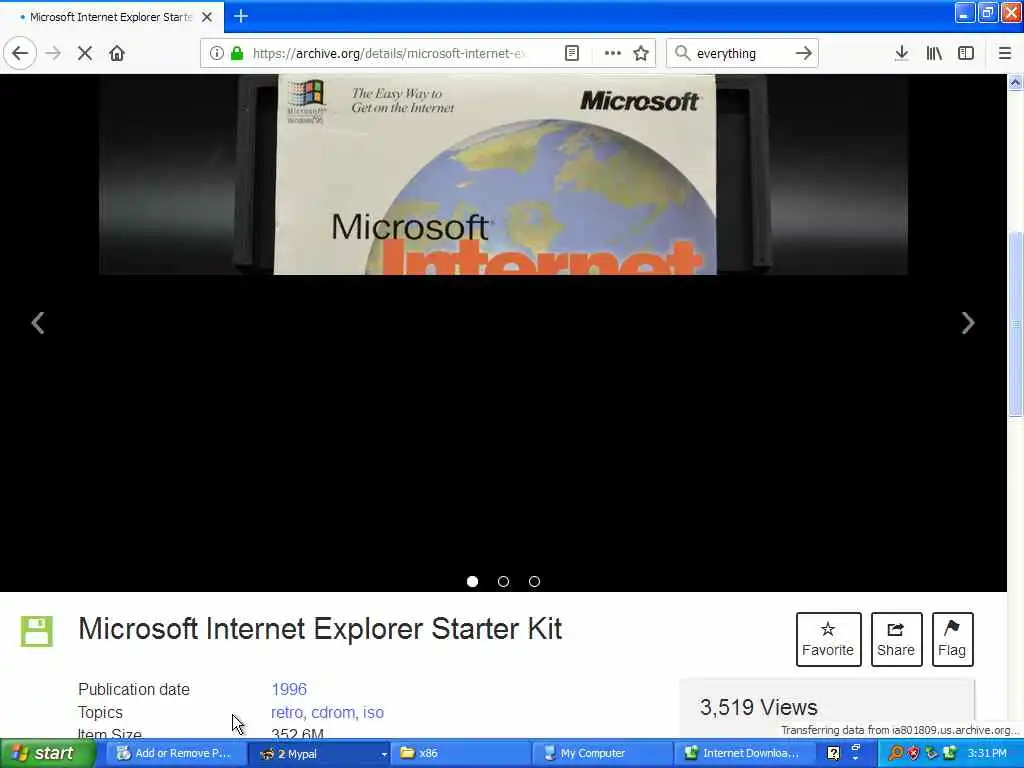Toggle the sidebar icon

966,54
